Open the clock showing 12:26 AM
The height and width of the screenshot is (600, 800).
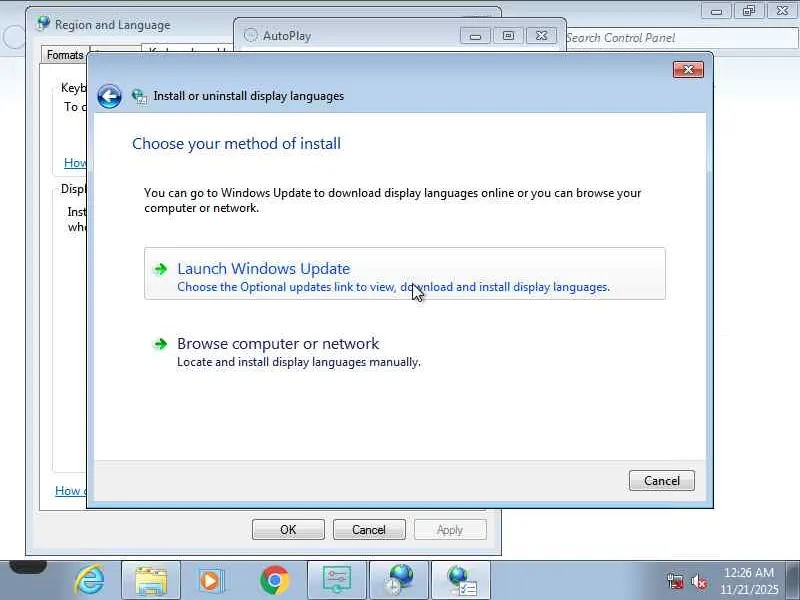[749, 581]
